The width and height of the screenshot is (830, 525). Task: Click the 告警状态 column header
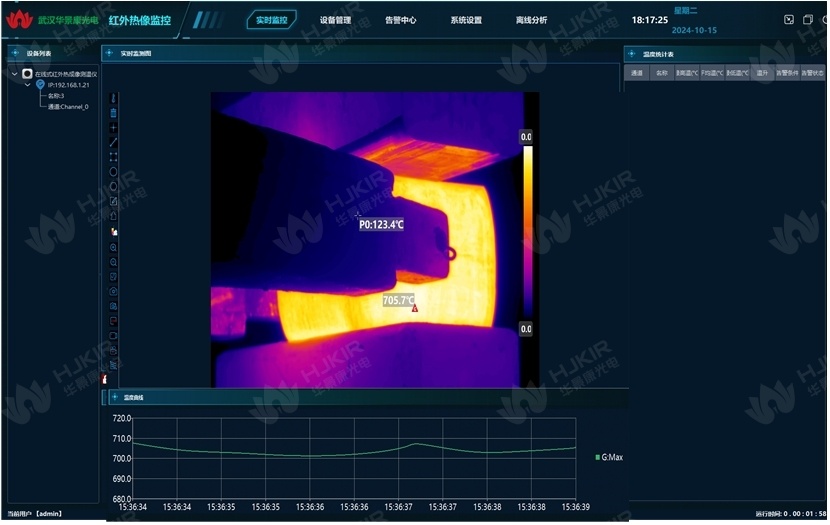pos(812,73)
